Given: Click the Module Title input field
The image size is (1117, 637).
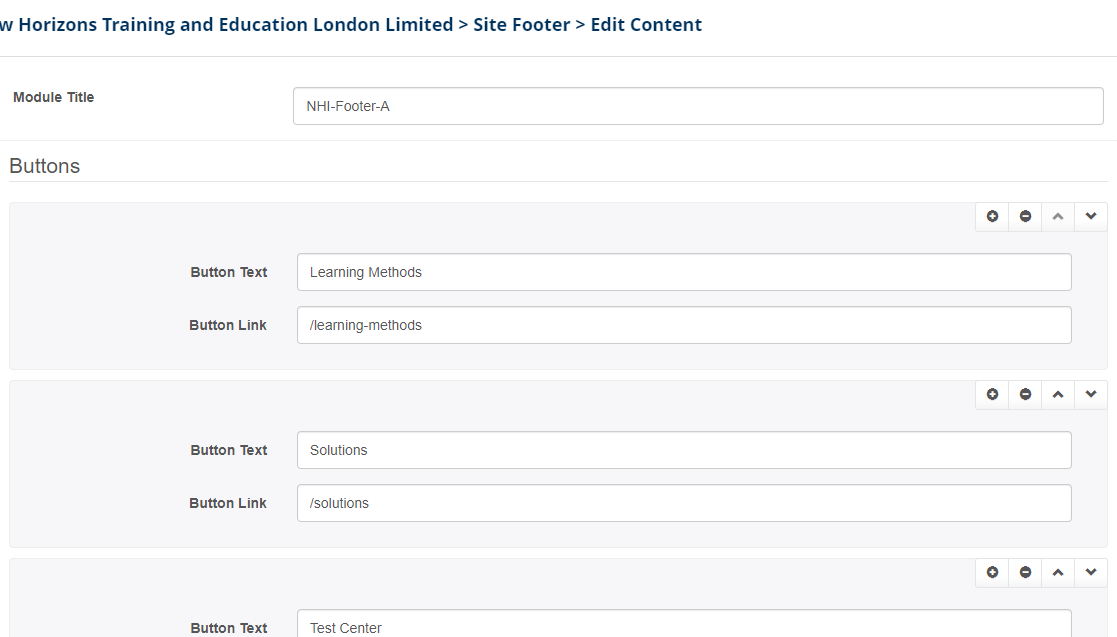Looking at the screenshot, I should point(697,106).
